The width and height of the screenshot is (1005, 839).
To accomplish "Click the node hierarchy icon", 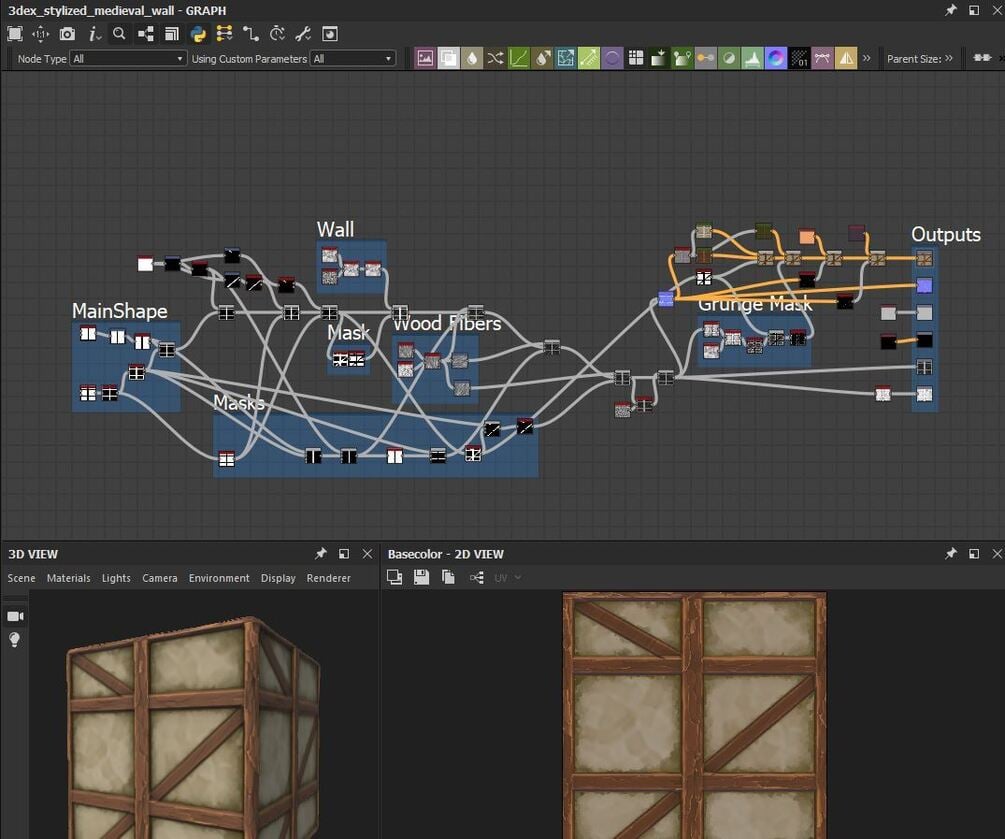I will tap(145, 34).
